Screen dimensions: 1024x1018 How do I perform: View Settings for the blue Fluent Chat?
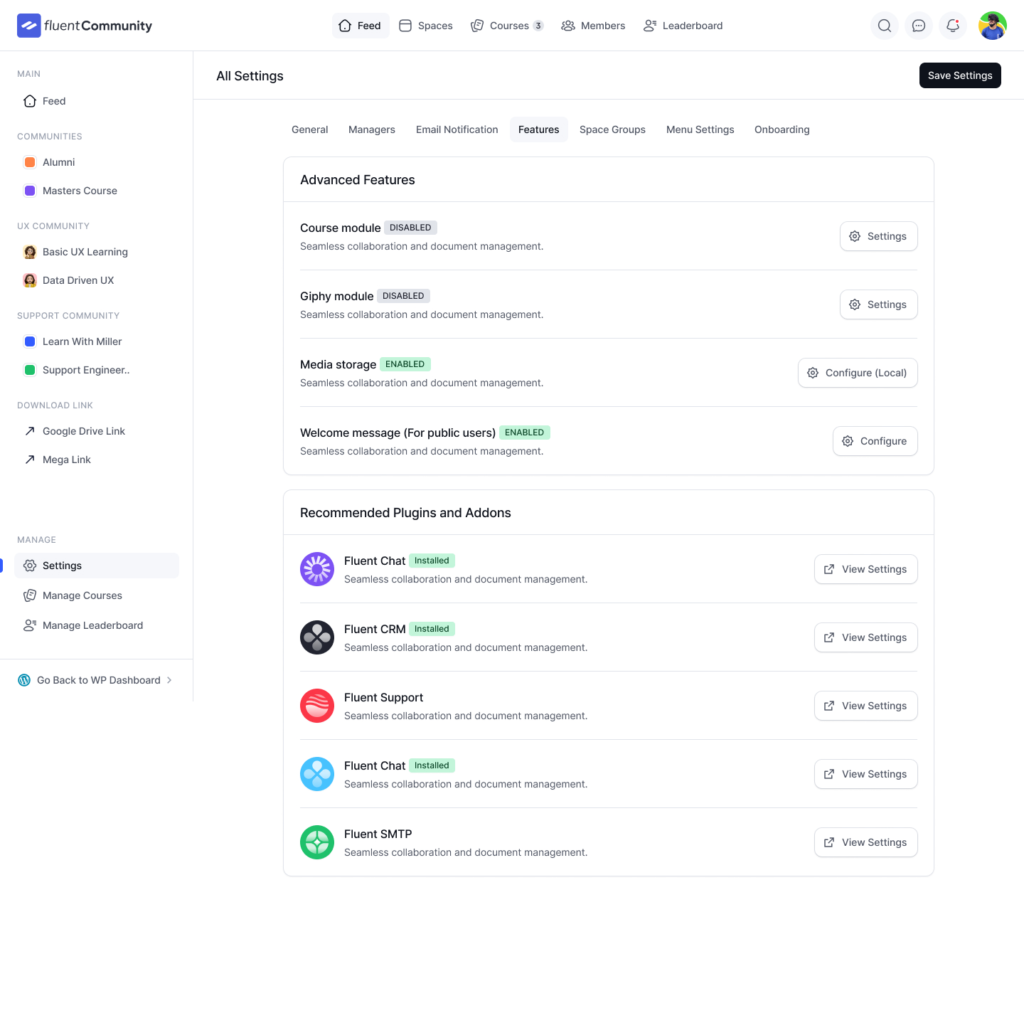click(866, 774)
